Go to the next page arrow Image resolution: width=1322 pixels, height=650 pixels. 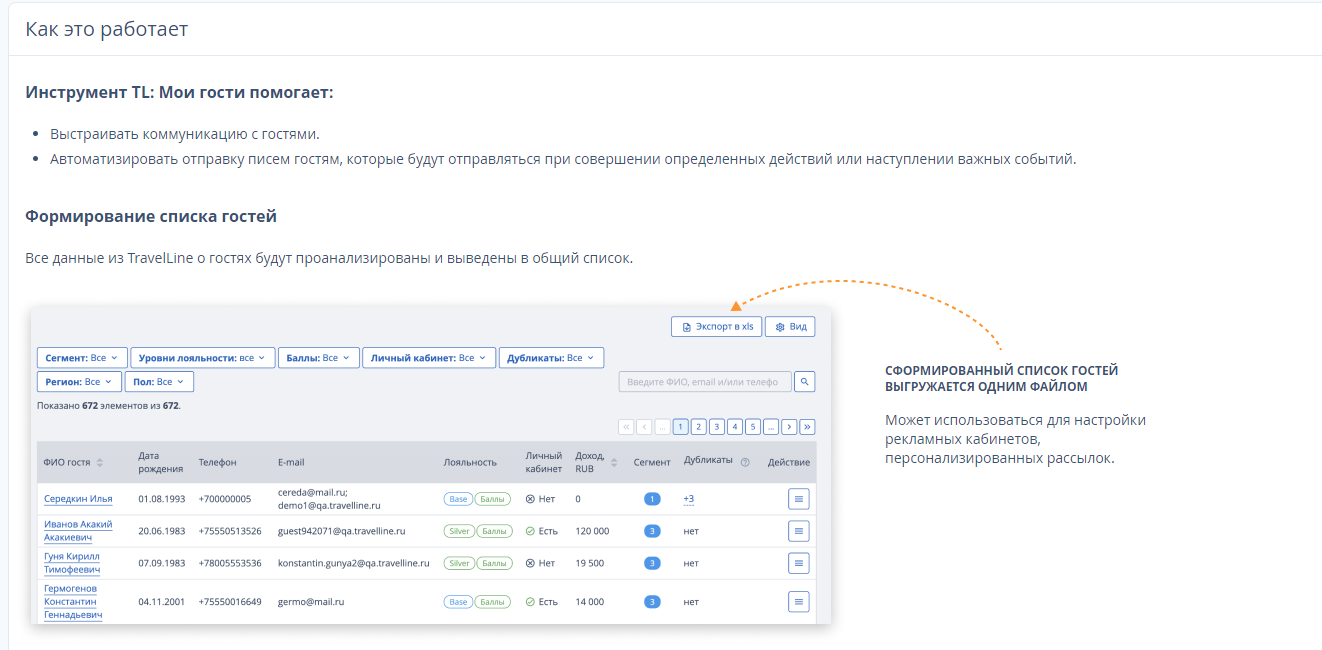(789, 427)
